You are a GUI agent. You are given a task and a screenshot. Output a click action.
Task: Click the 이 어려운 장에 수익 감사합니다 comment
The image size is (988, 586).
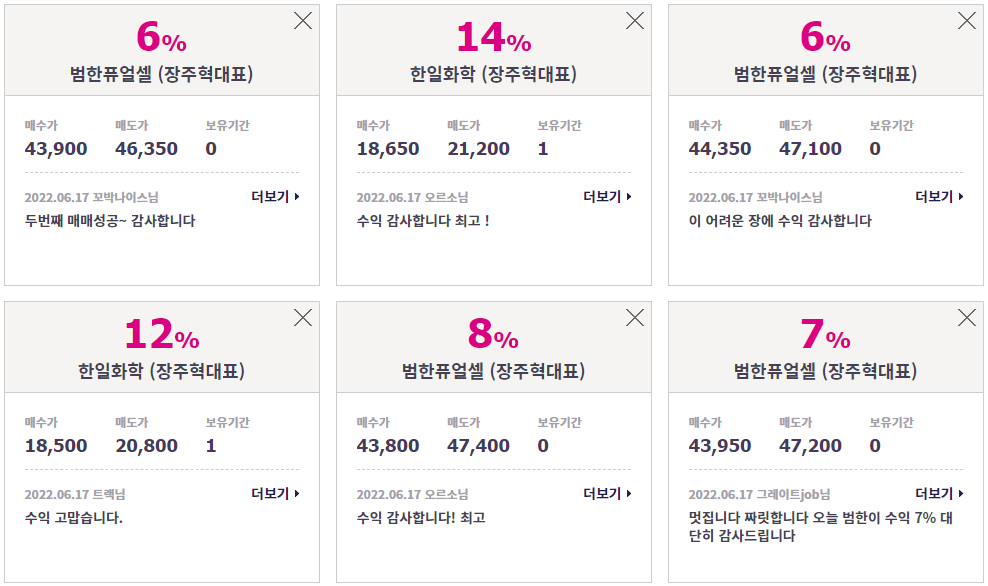click(x=780, y=221)
